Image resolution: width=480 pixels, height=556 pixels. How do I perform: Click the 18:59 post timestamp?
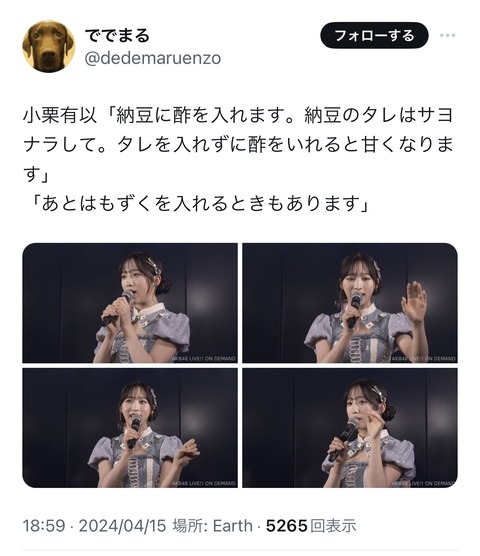[44, 526]
